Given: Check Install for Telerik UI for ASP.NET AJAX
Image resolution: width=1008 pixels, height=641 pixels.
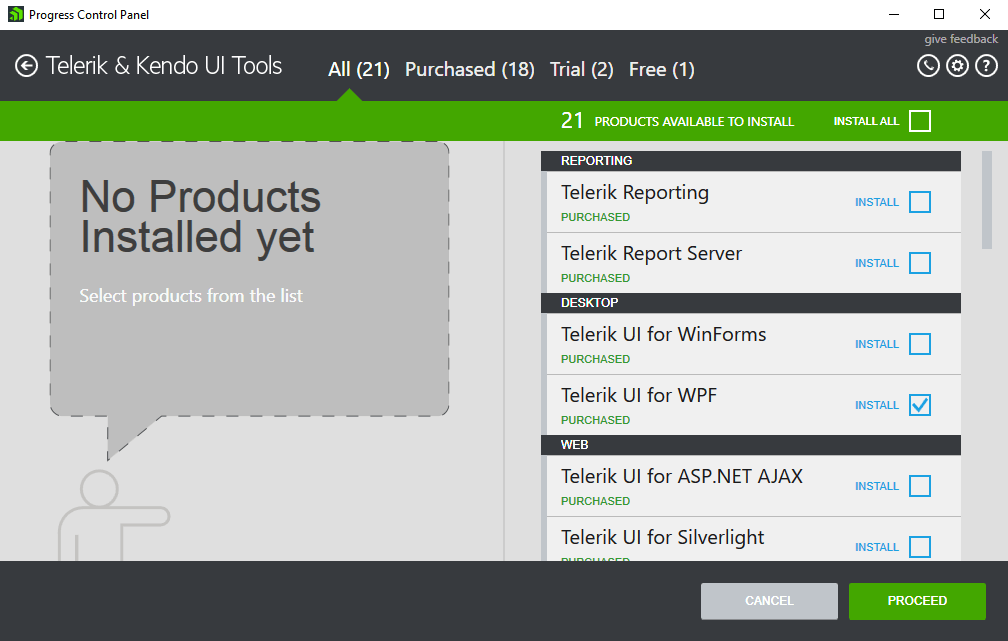Looking at the screenshot, I should pyautogui.click(x=919, y=486).
